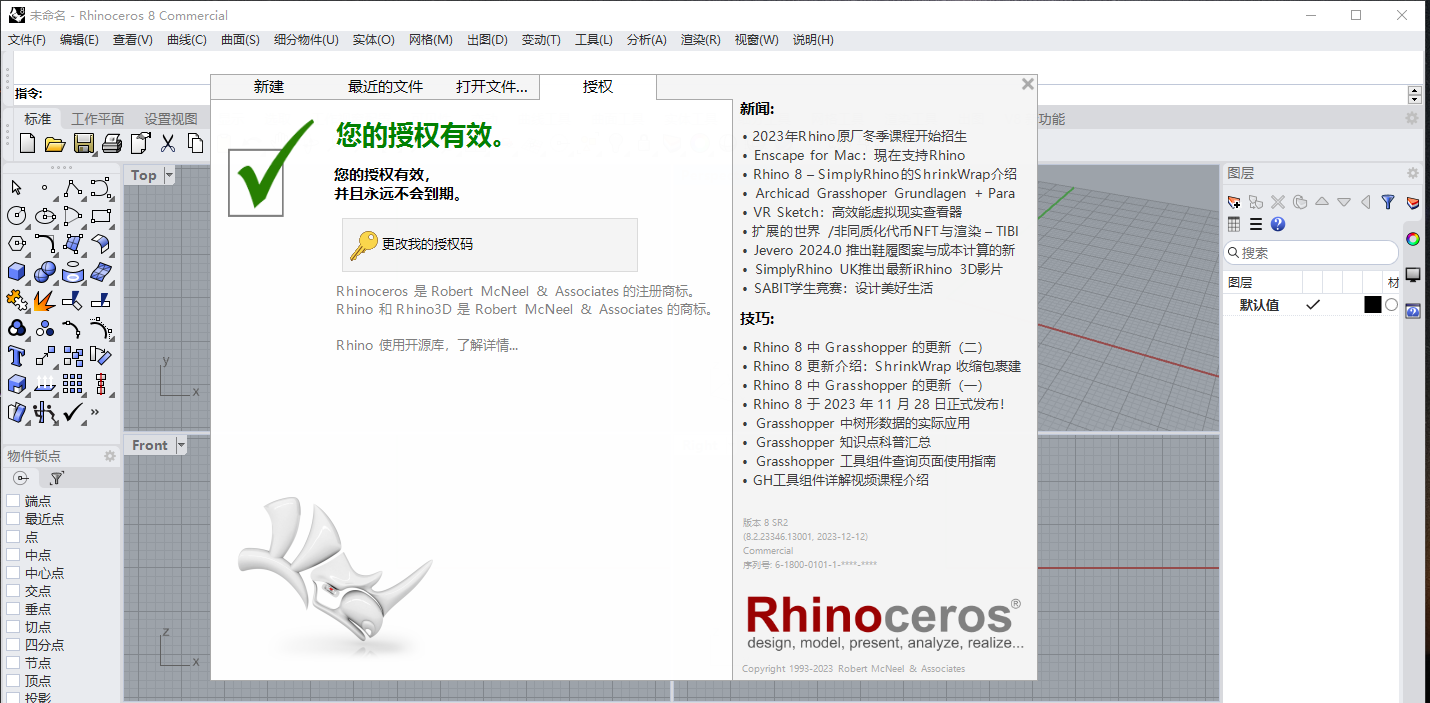
Task: Select the Polyline tool
Action: tap(73, 188)
